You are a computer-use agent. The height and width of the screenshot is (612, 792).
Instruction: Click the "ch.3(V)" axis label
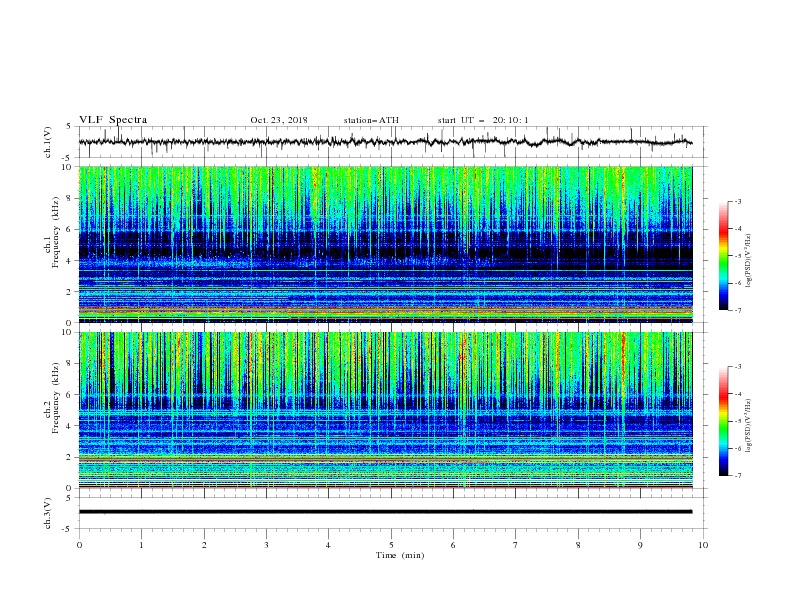(48, 513)
